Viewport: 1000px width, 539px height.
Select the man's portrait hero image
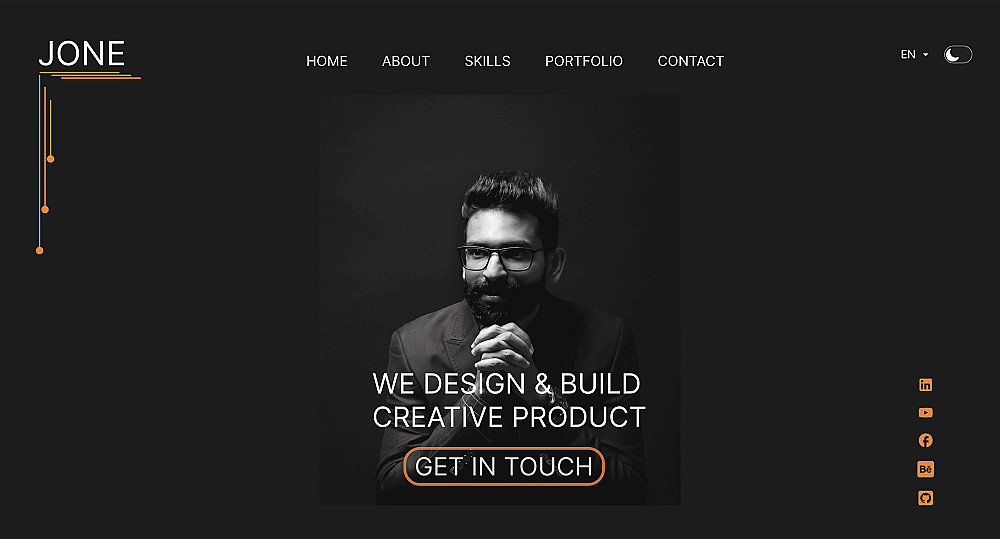pos(500,300)
